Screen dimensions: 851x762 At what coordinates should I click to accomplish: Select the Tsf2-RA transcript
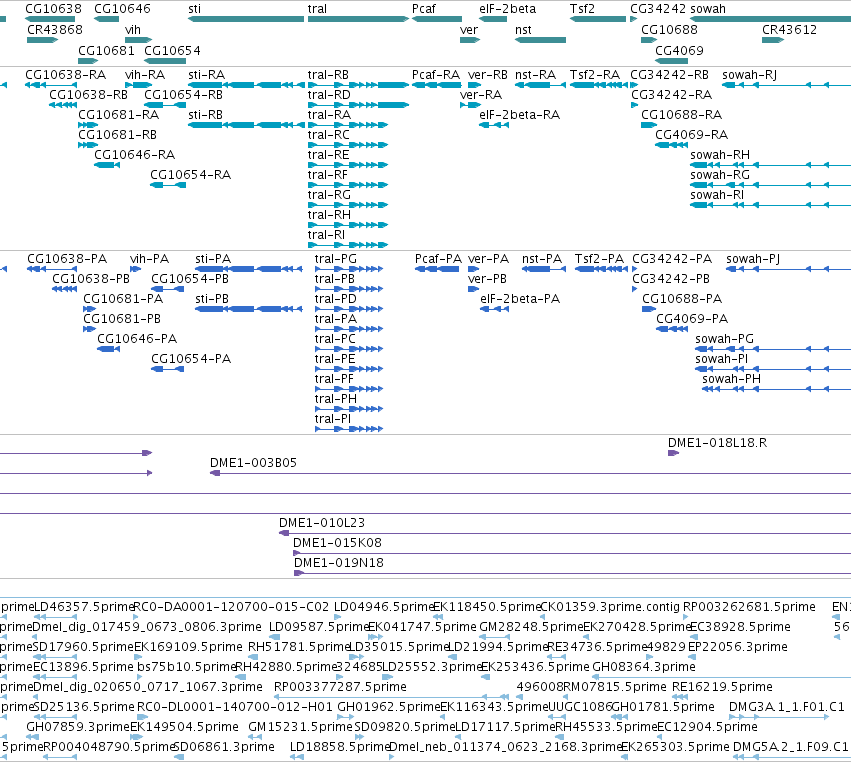point(598,85)
